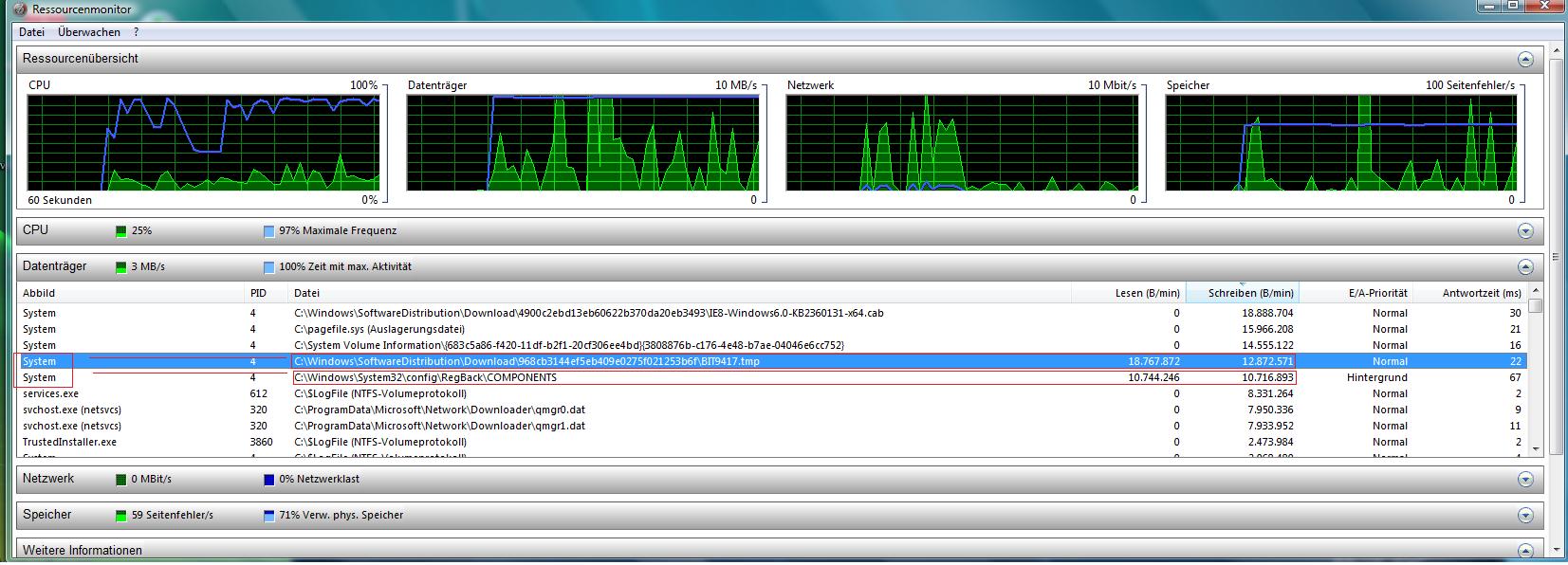Select the TrustedInstaller.exe row
Viewport: 1568px width, 565px height.
(x=771, y=442)
